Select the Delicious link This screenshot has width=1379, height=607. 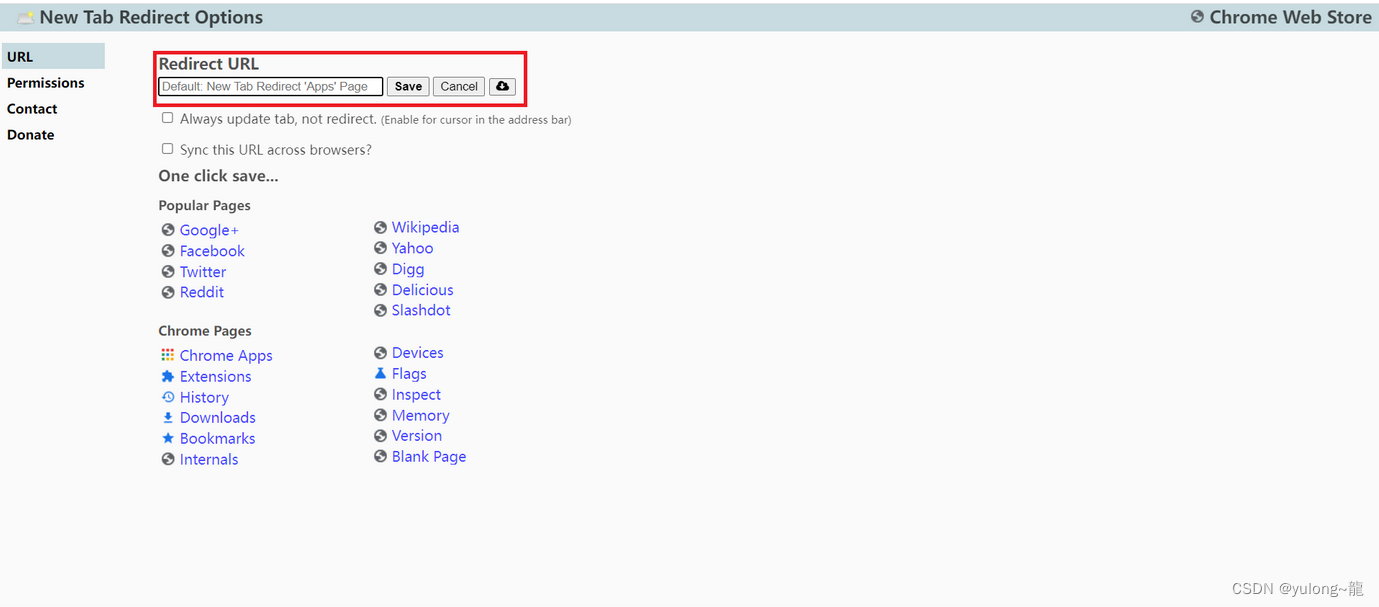click(x=422, y=290)
